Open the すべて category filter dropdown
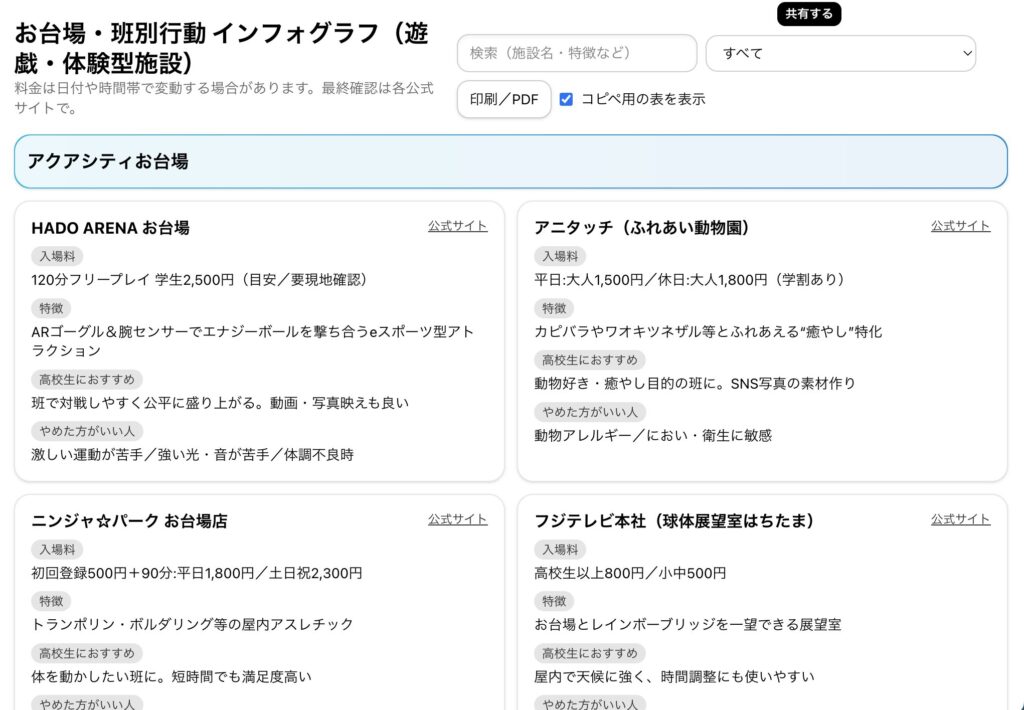 coord(840,53)
